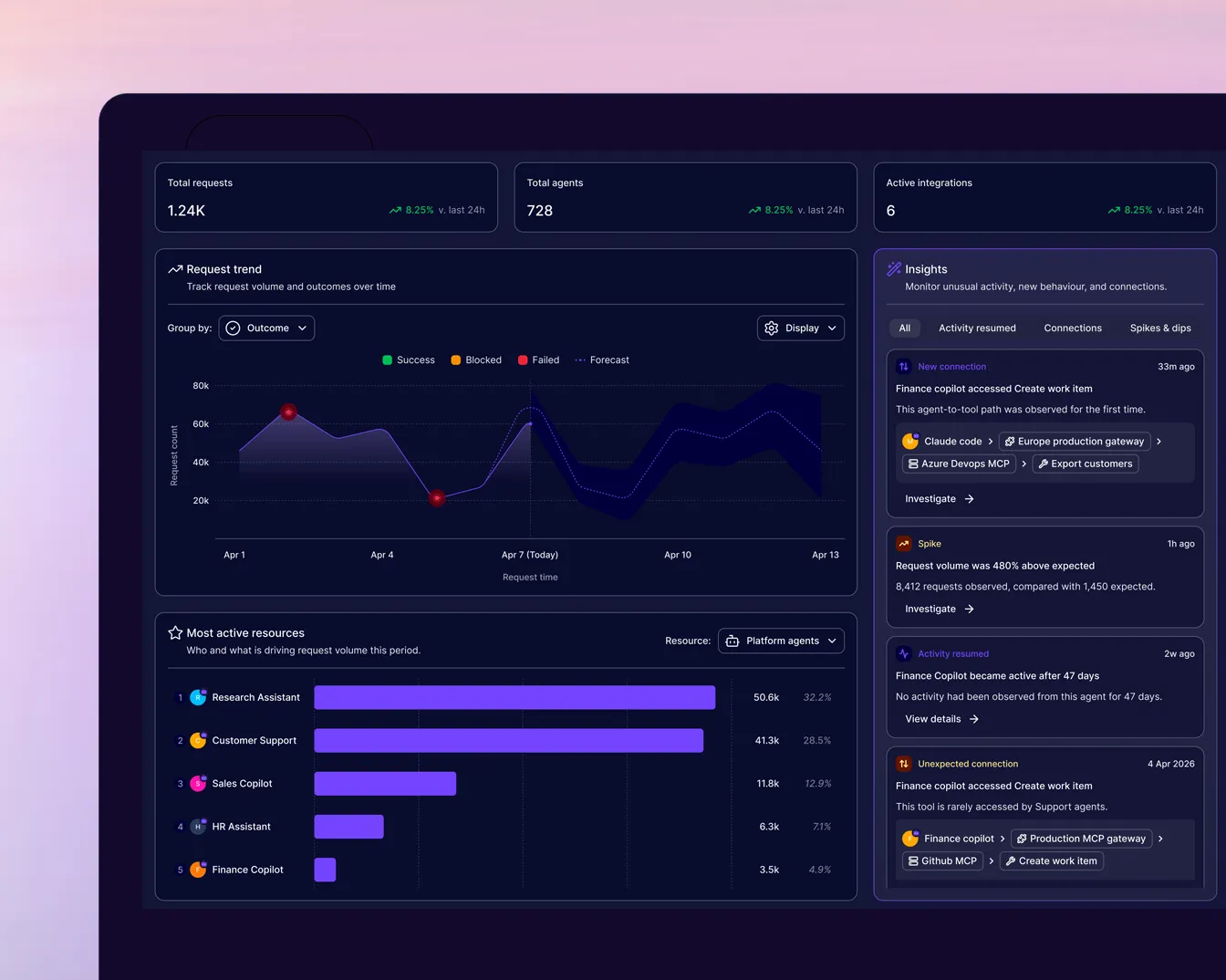Open View details for Activity resumed
The width and height of the screenshot is (1226, 980).
[942, 719]
